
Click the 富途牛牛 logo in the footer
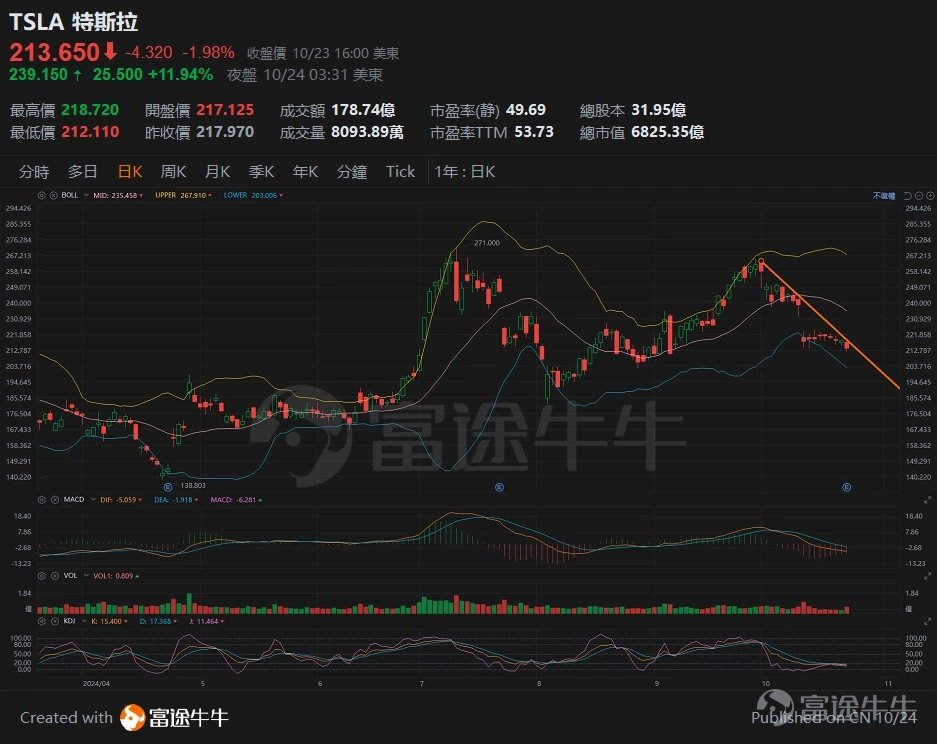click(174, 717)
